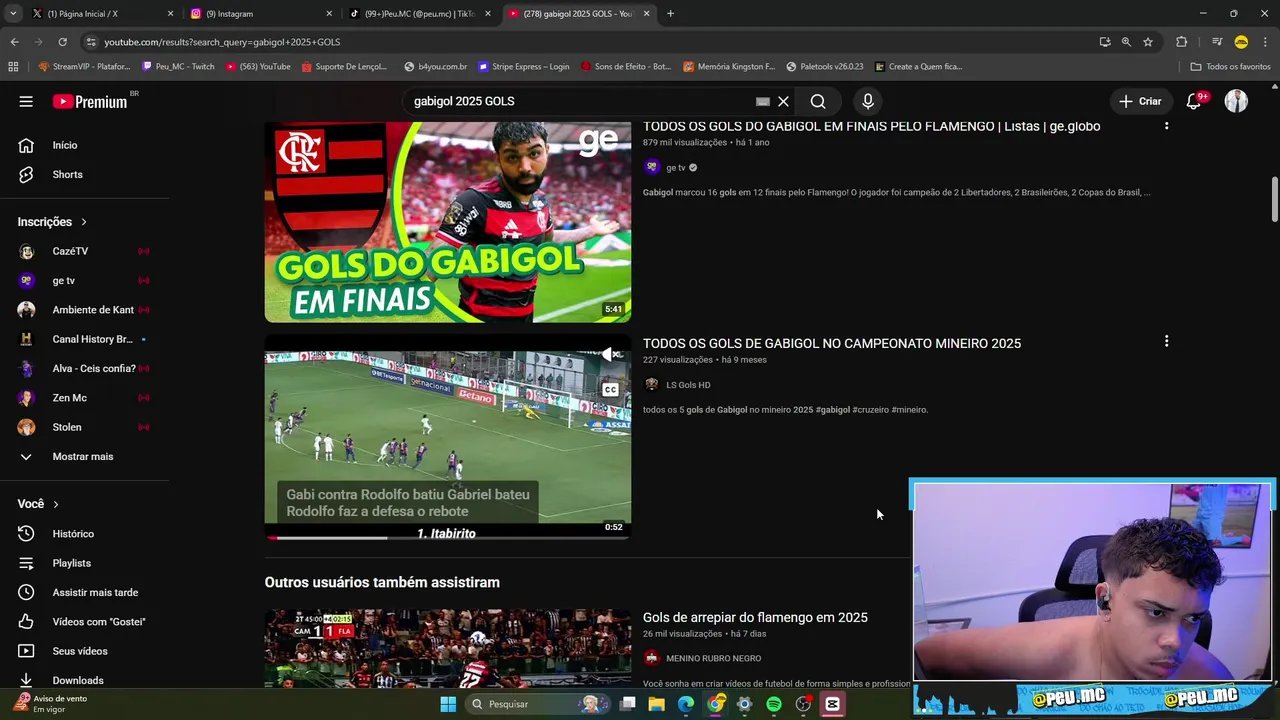
Task: Open the tab search dropdown arrow
Action: tap(12, 14)
